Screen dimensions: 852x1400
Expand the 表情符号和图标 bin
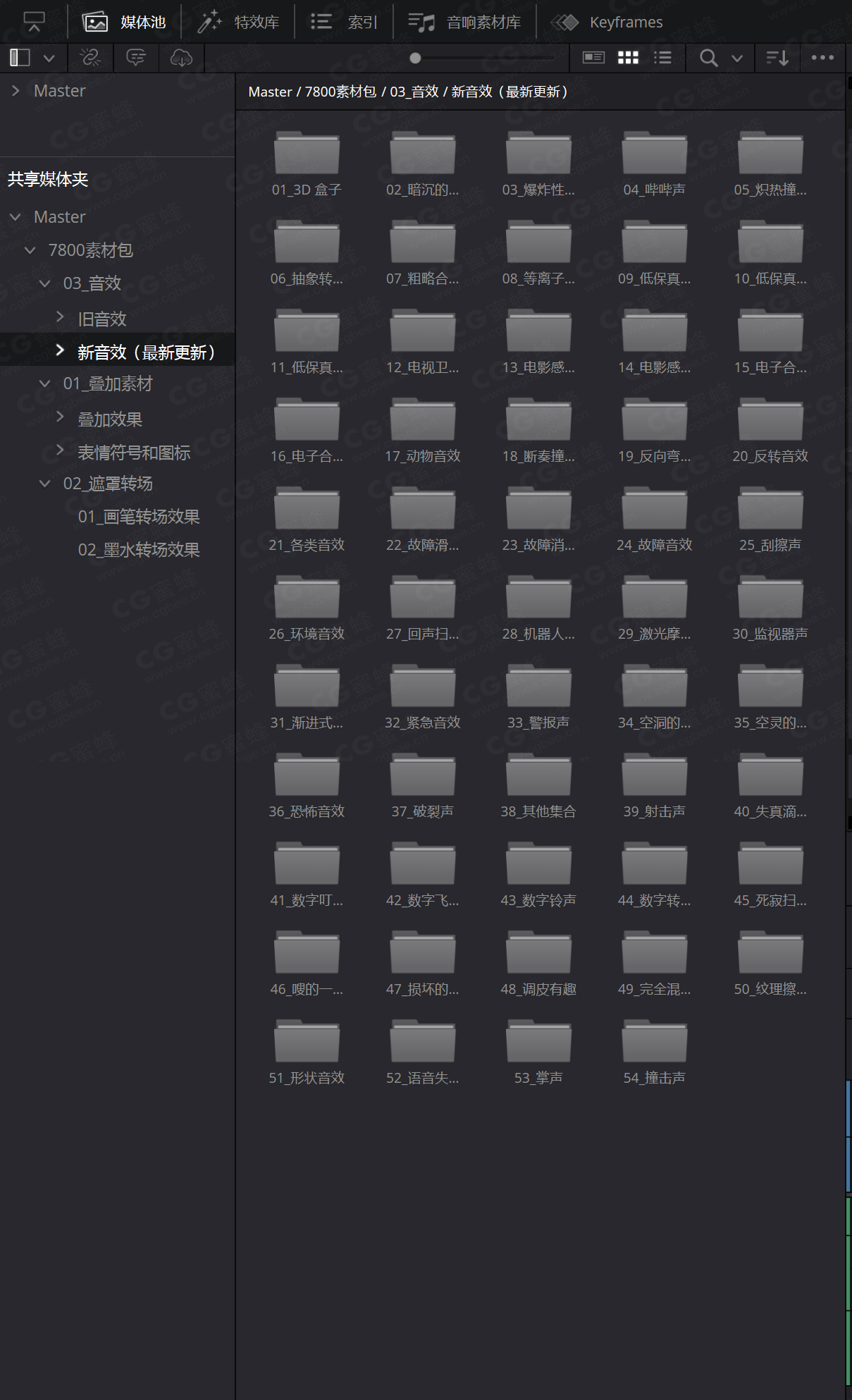coord(60,450)
